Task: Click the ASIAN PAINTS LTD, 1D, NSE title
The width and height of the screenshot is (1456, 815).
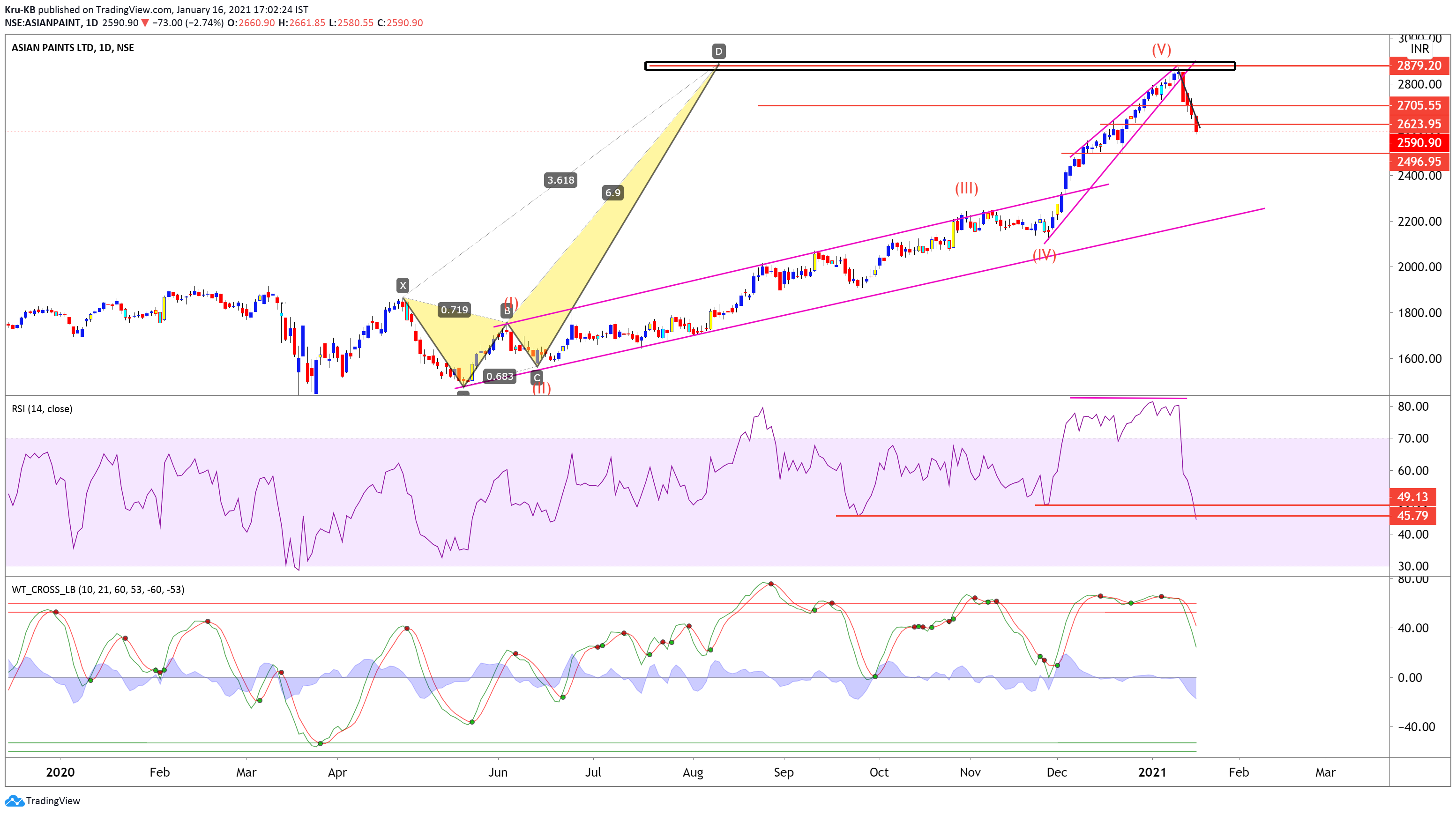Action: tap(73, 48)
